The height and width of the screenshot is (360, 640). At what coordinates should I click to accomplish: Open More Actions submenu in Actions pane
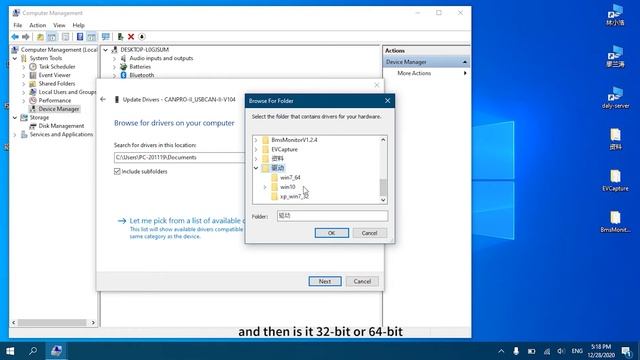[x=427, y=73]
